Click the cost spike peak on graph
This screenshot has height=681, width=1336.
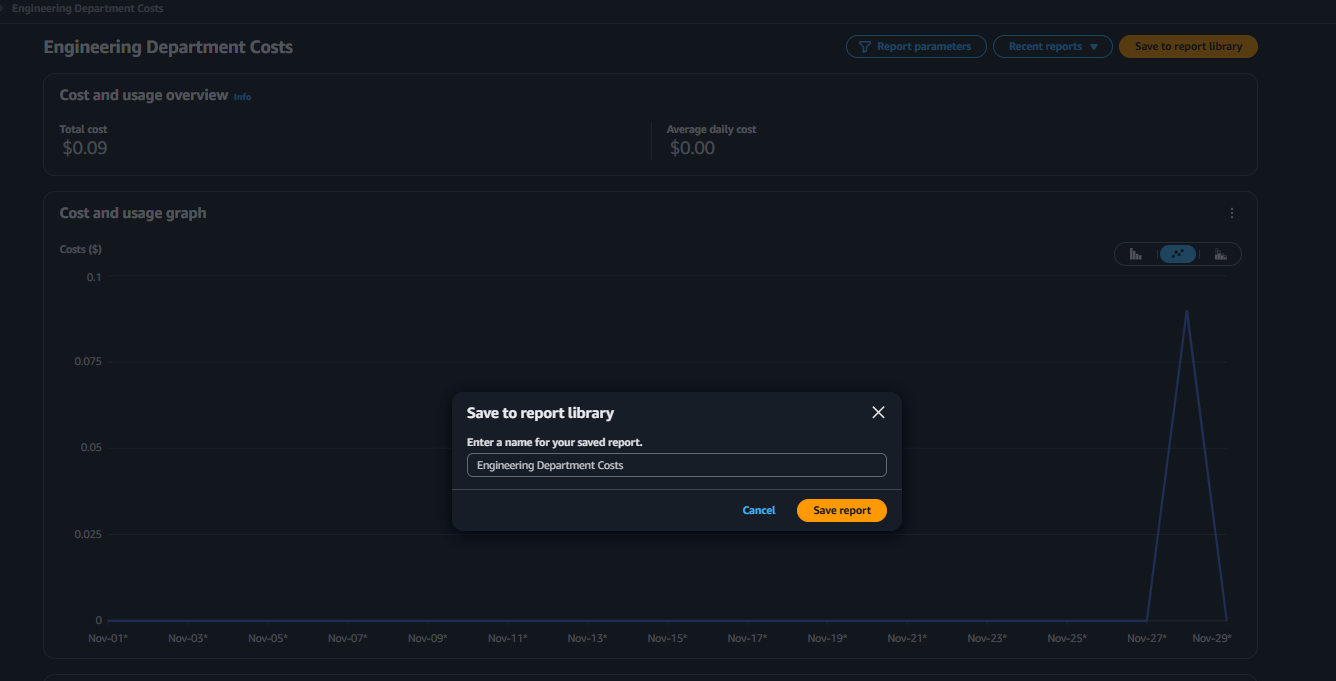pos(1186,311)
